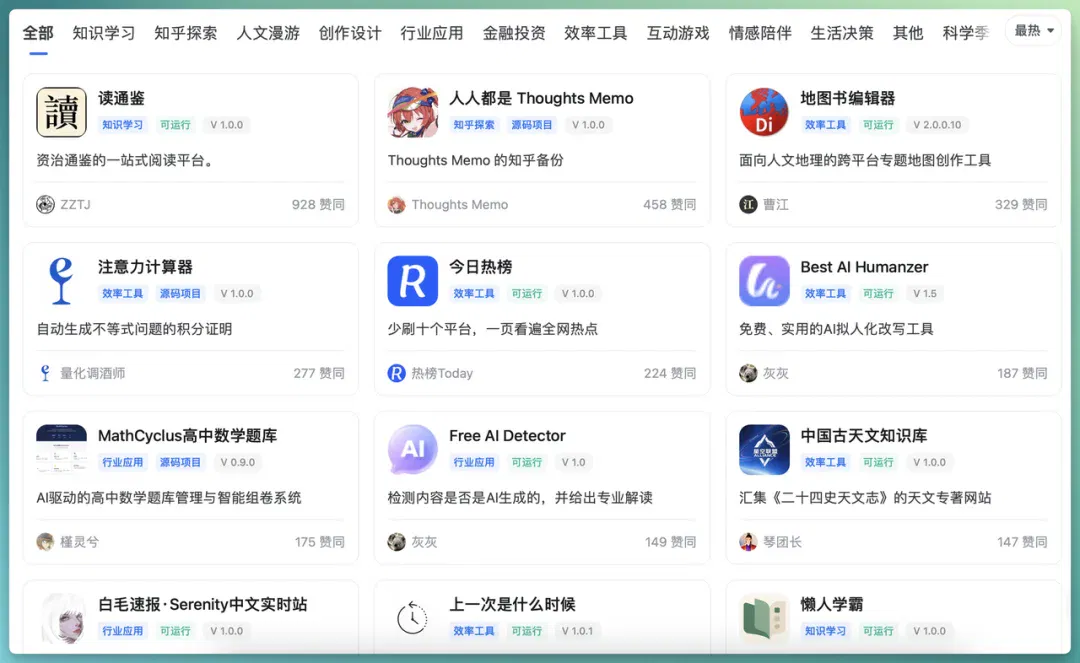Open the Free AI Detector title link
Screen dimensions: 1080x663
click(508, 436)
